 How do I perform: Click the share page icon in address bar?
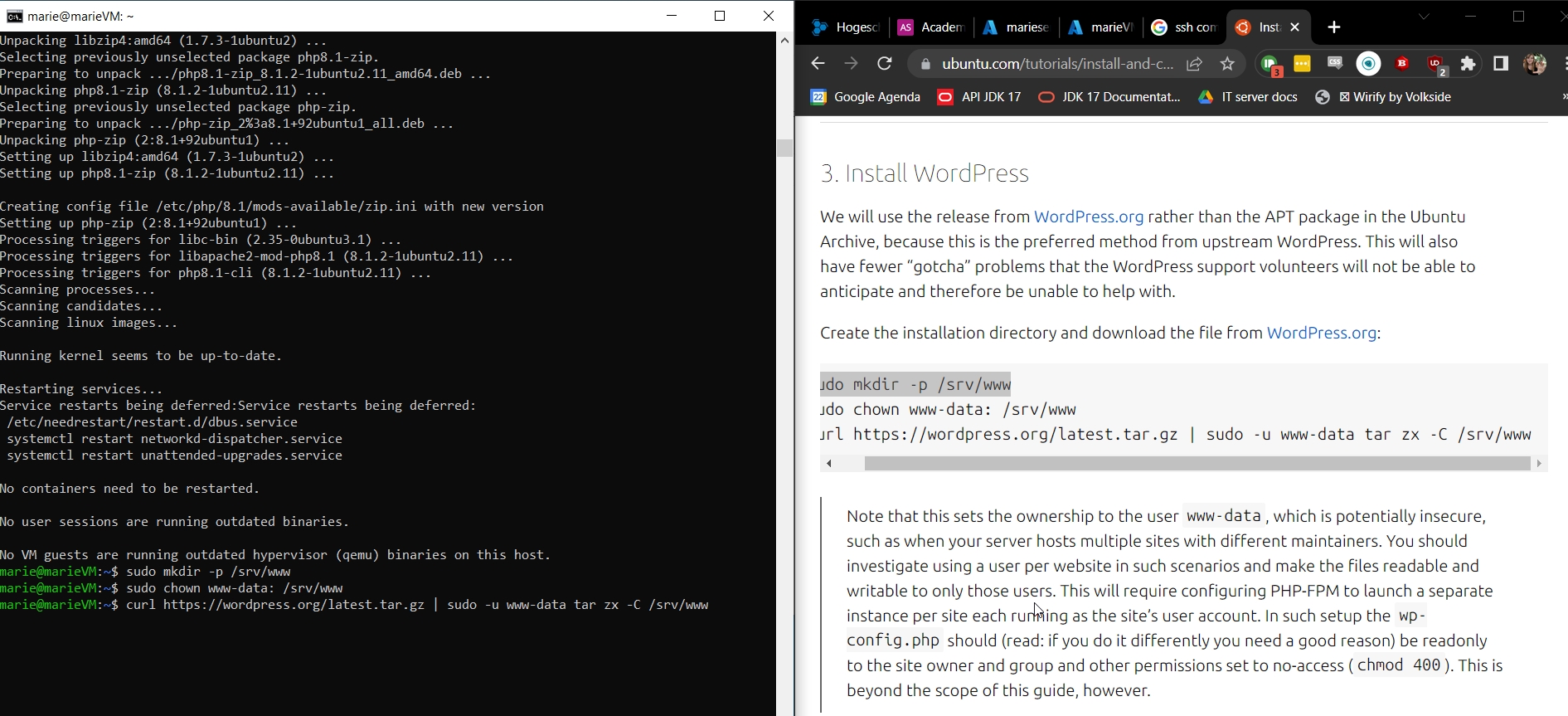click(1194, 64)
